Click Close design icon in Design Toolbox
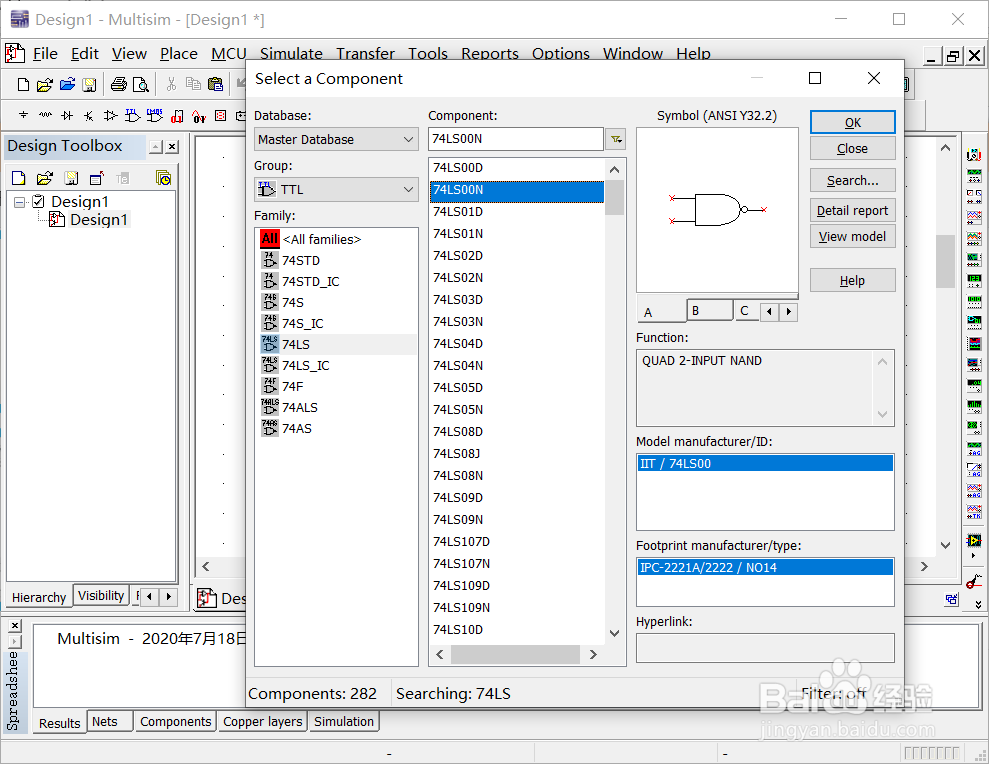The width and height of the screenshot is (989, 764). (97, 179)
